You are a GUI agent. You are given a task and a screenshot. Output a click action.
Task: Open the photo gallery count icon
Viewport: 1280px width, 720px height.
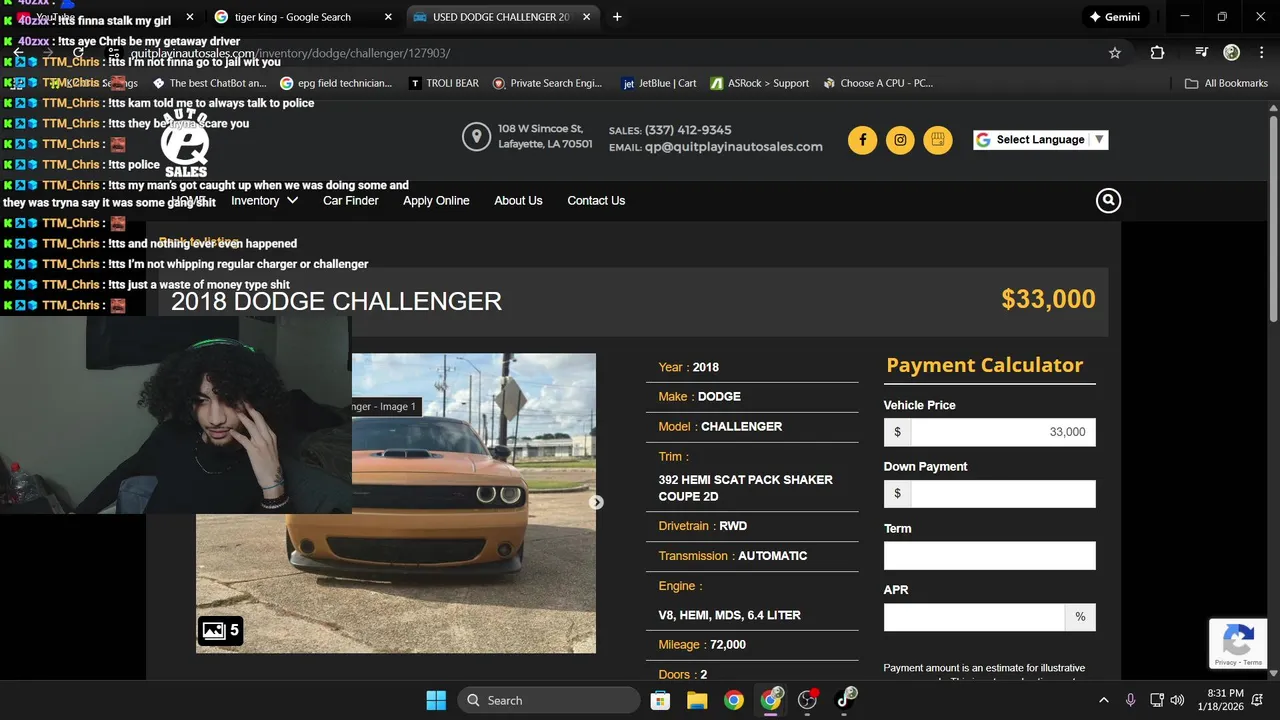220,630
